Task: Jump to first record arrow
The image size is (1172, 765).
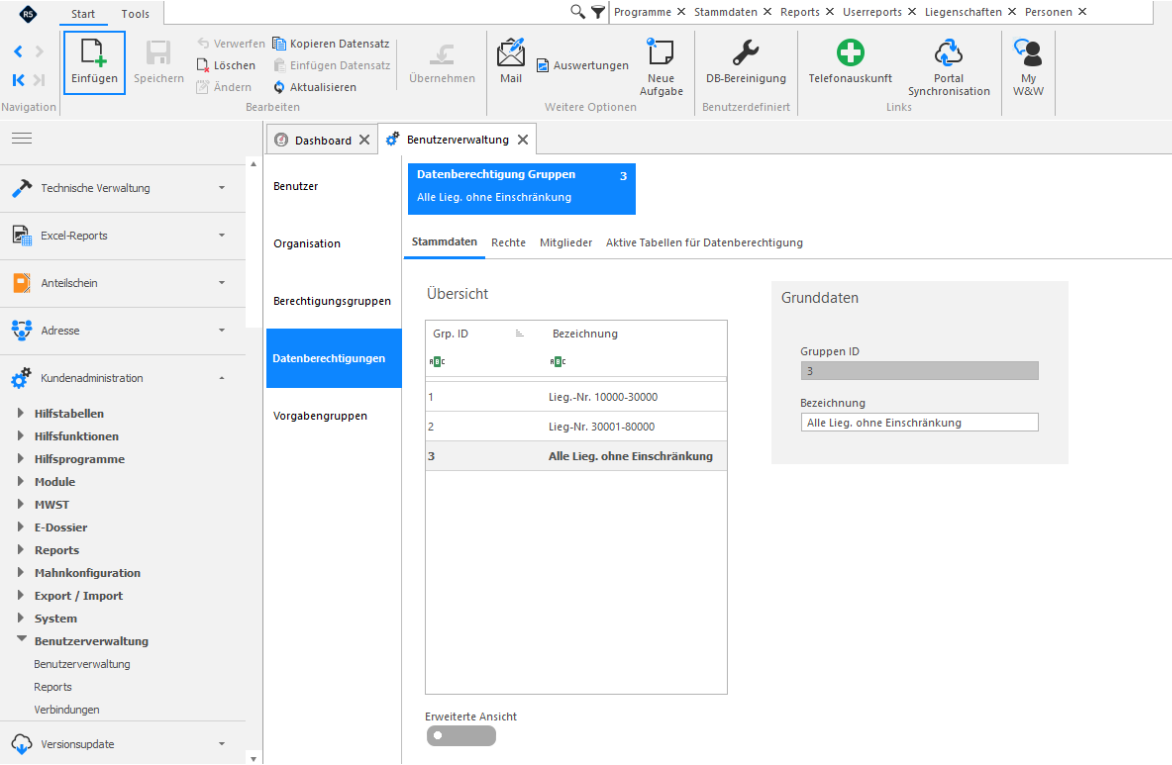Action: coord(19,79)
